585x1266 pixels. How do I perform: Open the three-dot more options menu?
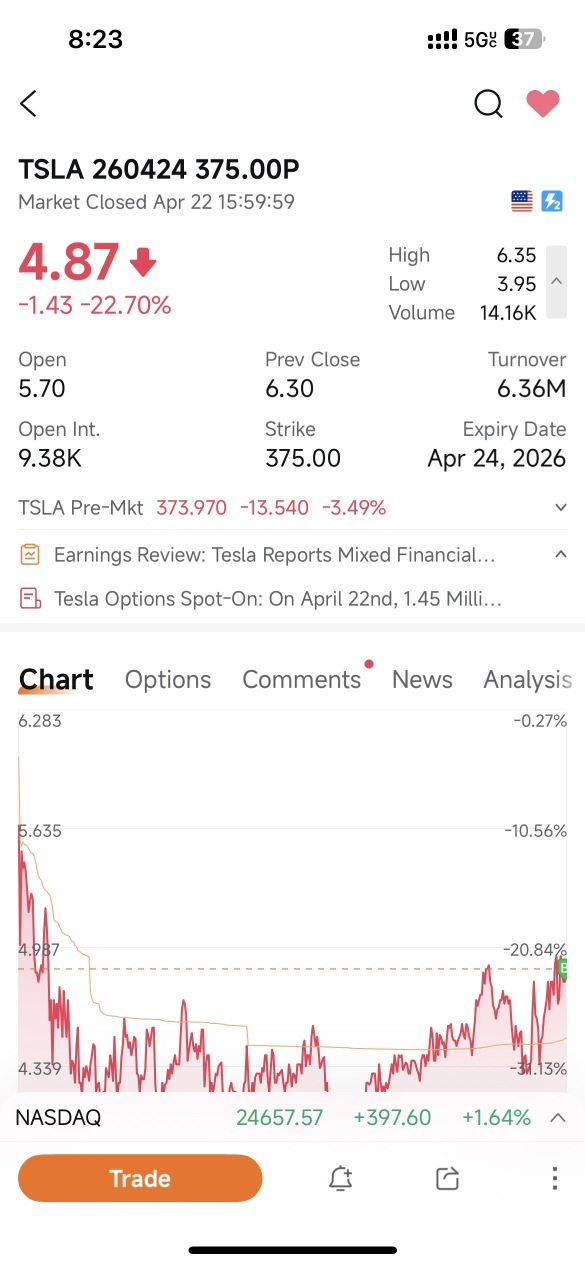pos(555,1178)
